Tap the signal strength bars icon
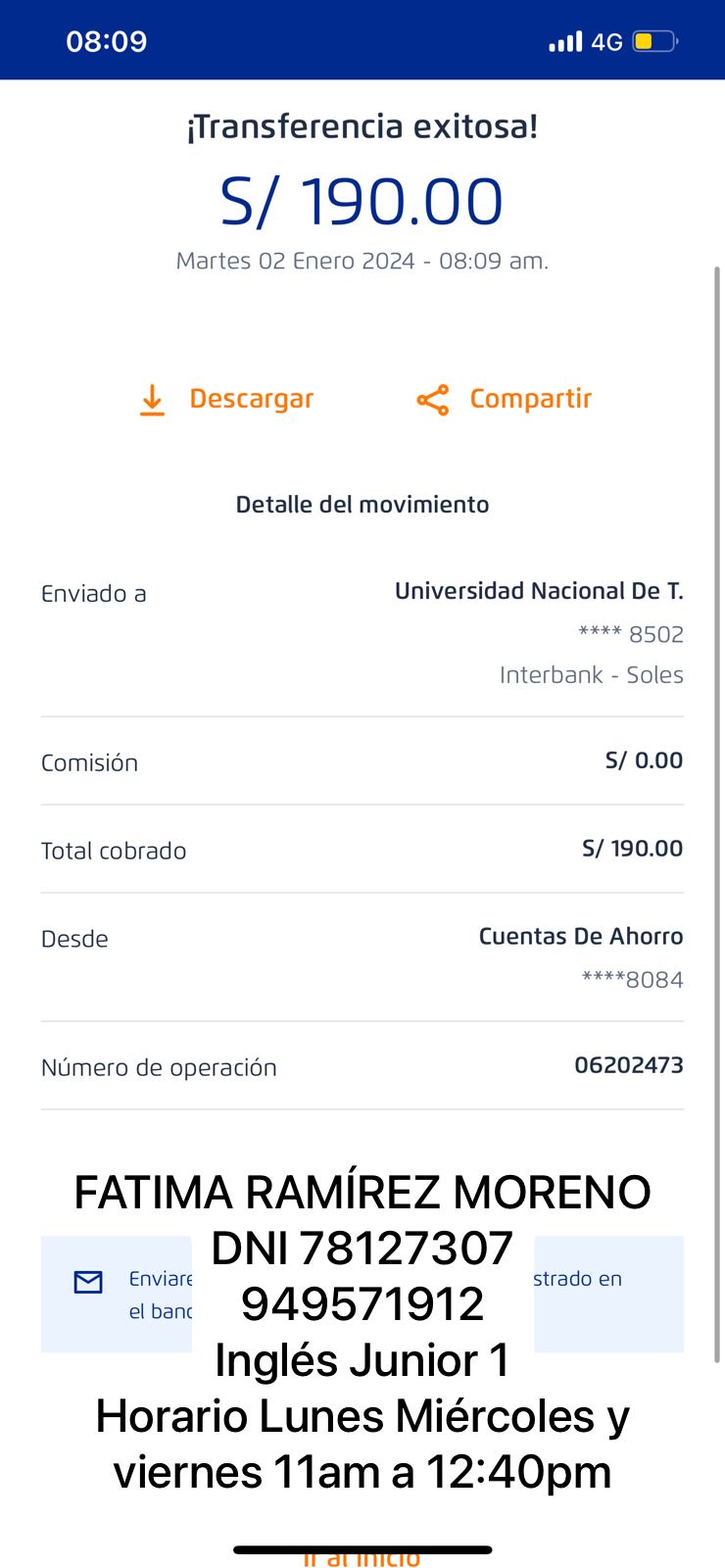 [565, 41]
